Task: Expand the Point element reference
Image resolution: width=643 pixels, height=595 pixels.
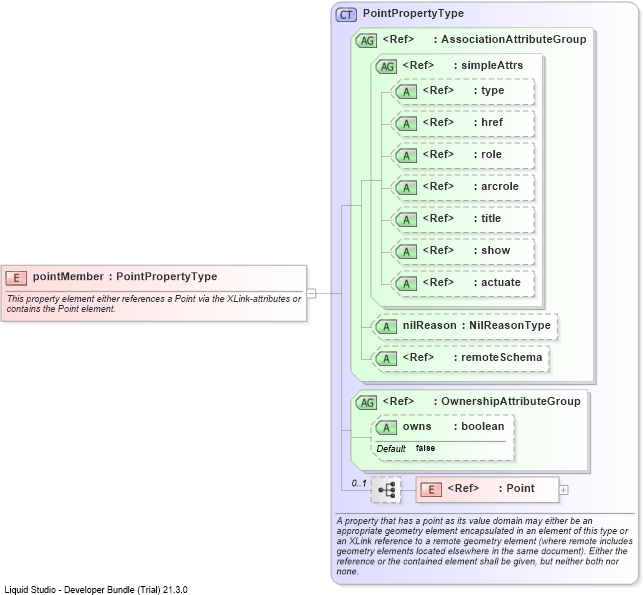Action: point(564,490)
